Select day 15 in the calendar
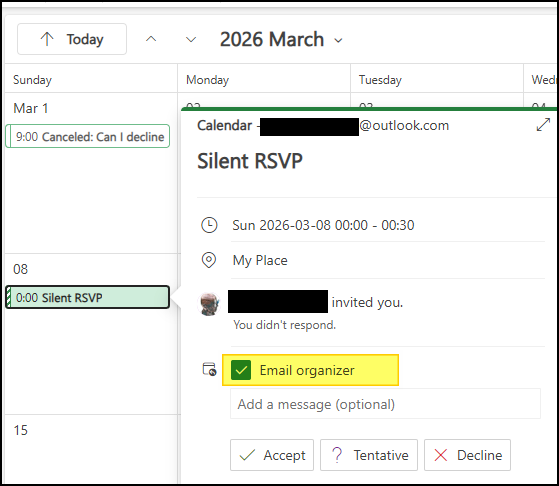 (x=20, y=430)
